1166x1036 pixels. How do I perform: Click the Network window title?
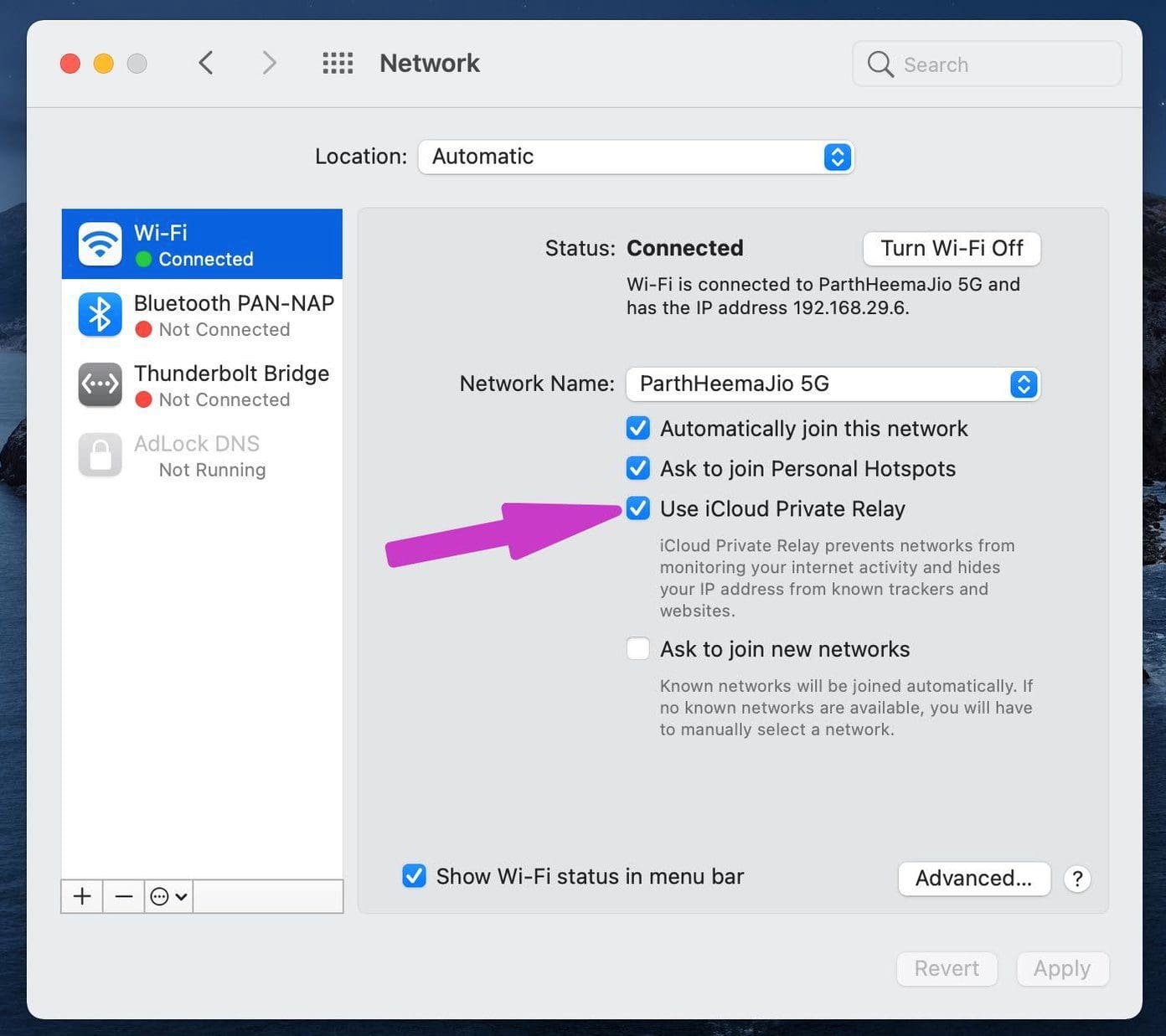coord(430,63)
